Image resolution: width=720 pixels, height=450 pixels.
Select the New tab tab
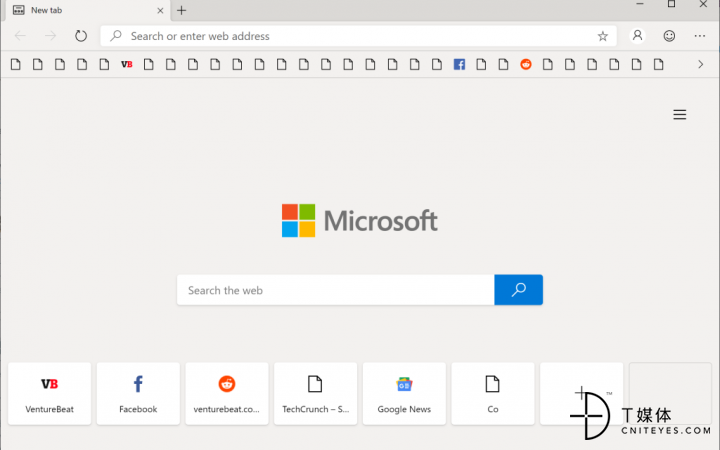[87, 10]
